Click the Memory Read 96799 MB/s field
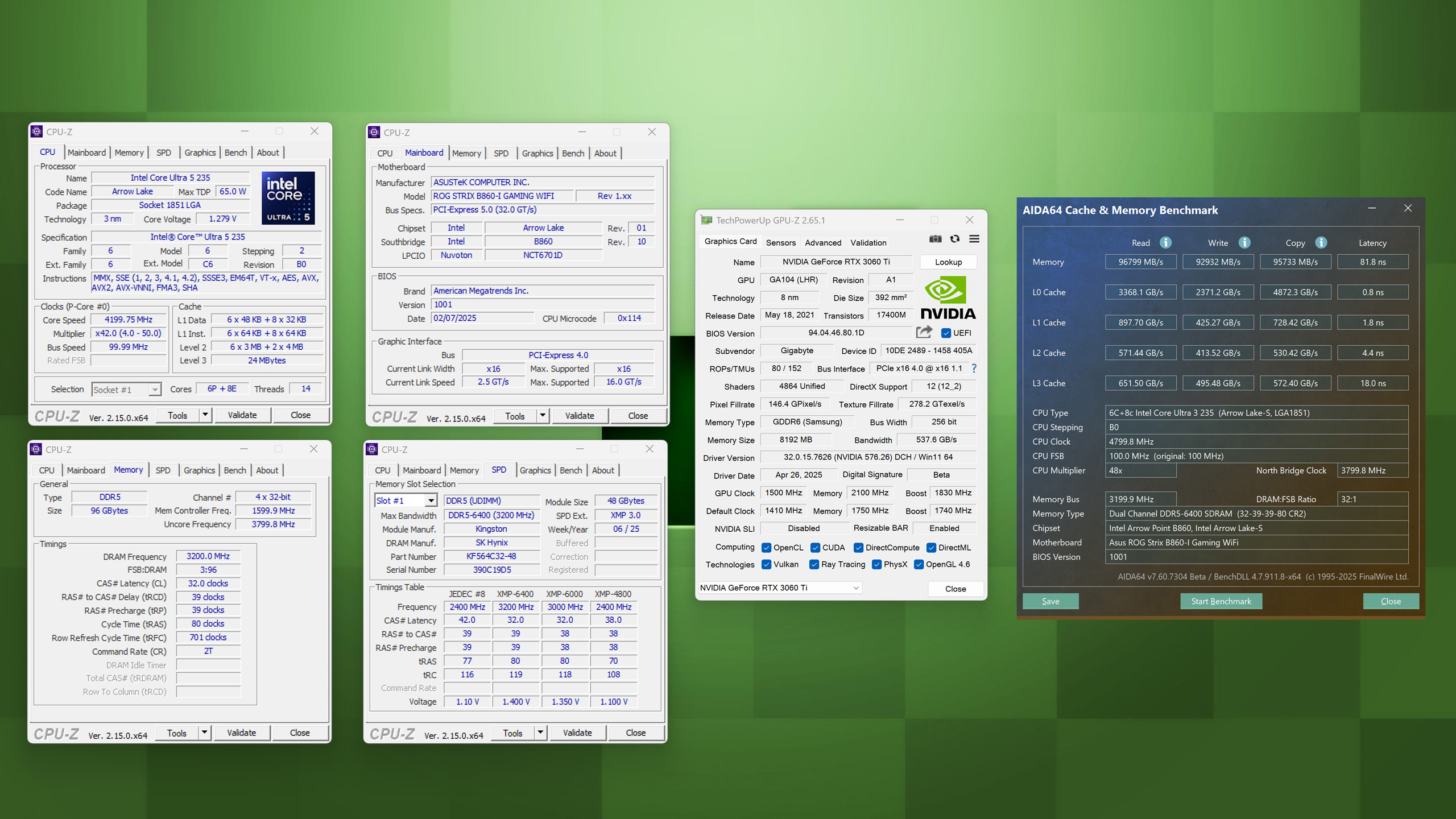 [1140, 262]
